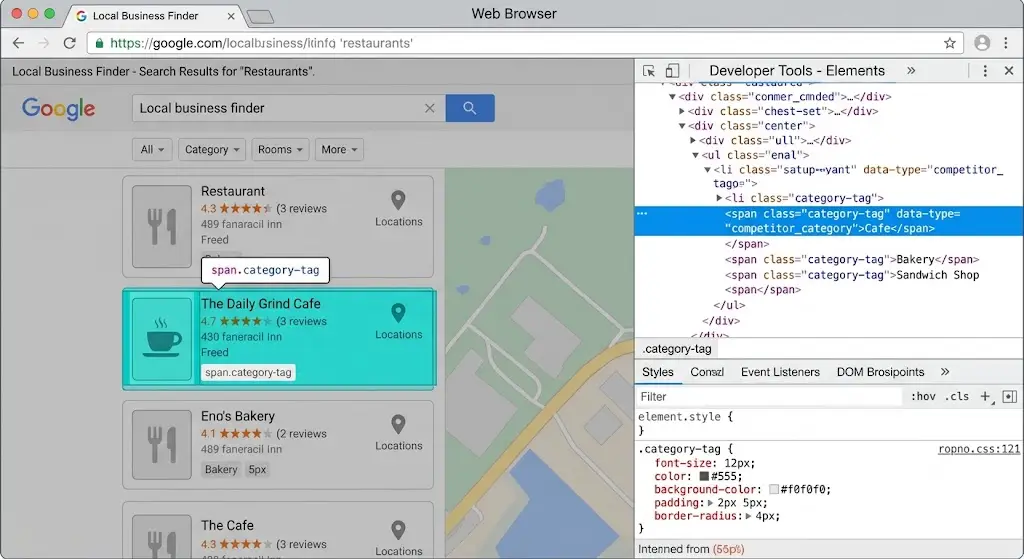Toggle the computed sidebar pane icon
Image resolution: width=1024 pixels, height=559 pixels.
[1009, 396]
